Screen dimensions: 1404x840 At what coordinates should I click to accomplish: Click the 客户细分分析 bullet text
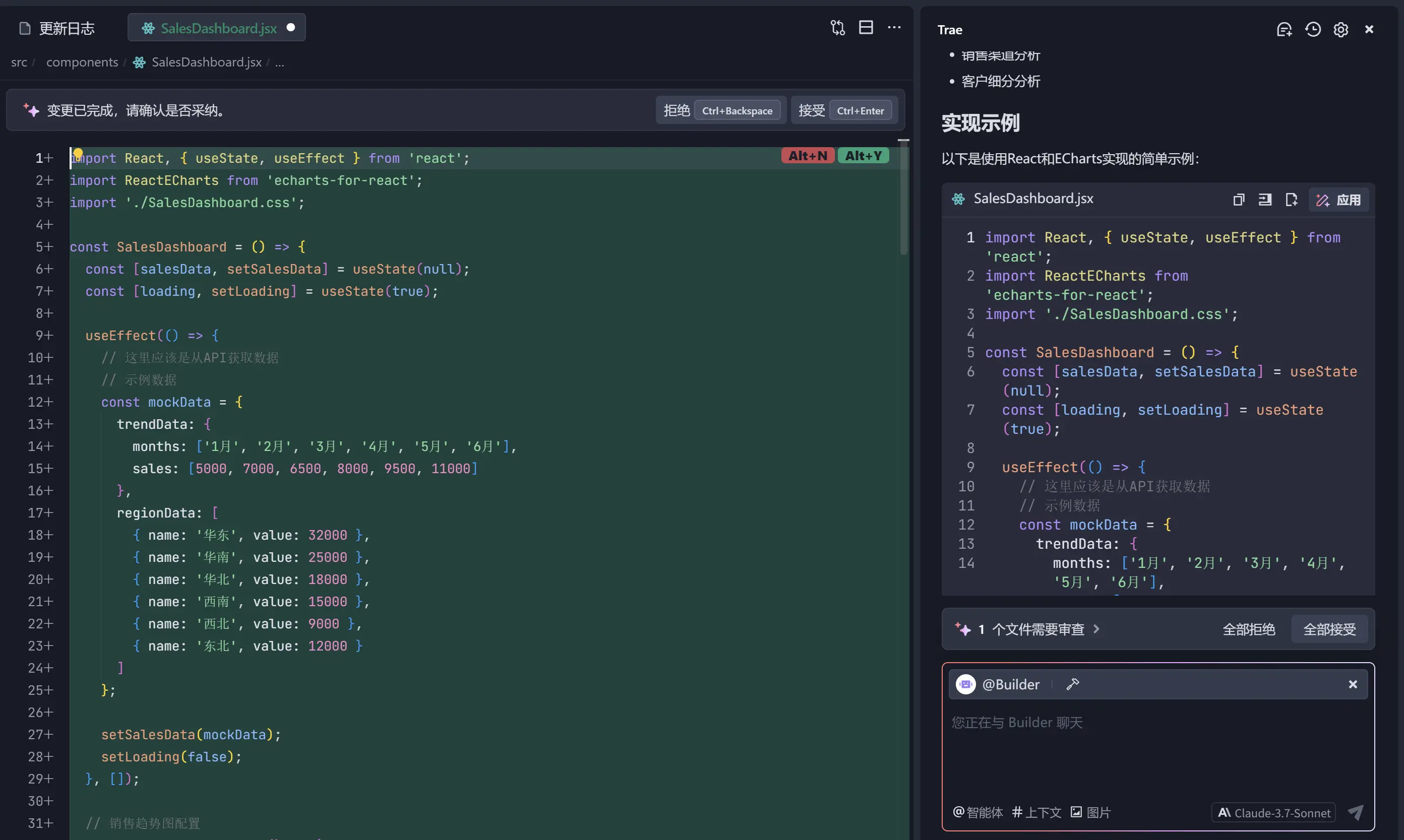tap(1001, 82)
